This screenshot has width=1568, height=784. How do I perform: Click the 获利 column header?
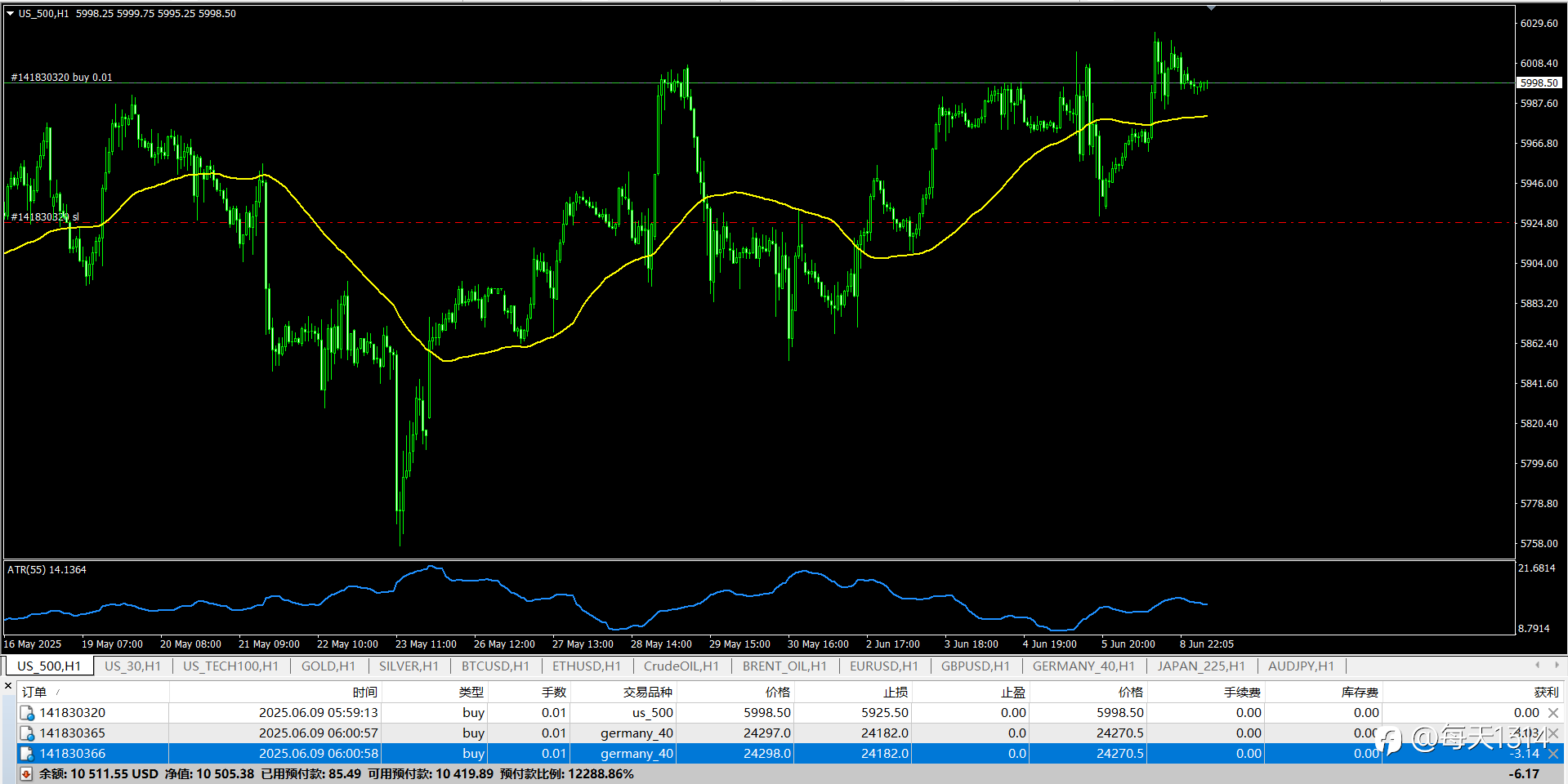[x=1546, y=692]
